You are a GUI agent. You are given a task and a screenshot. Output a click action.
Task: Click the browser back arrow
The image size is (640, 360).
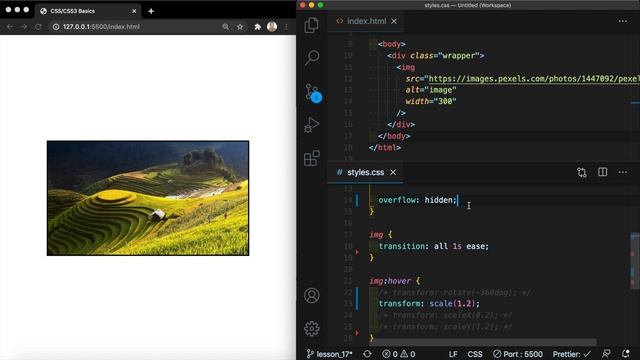click(9, 27)
